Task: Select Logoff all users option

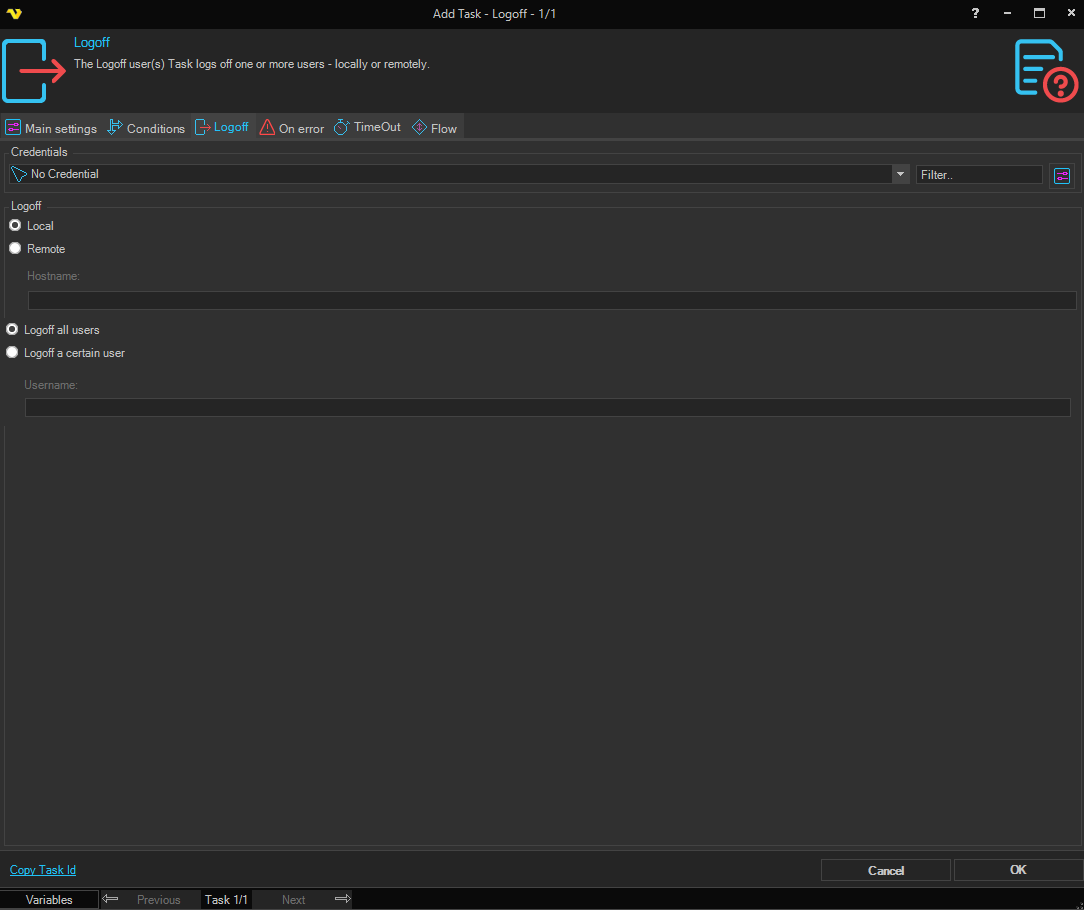Action: (13, 330)
